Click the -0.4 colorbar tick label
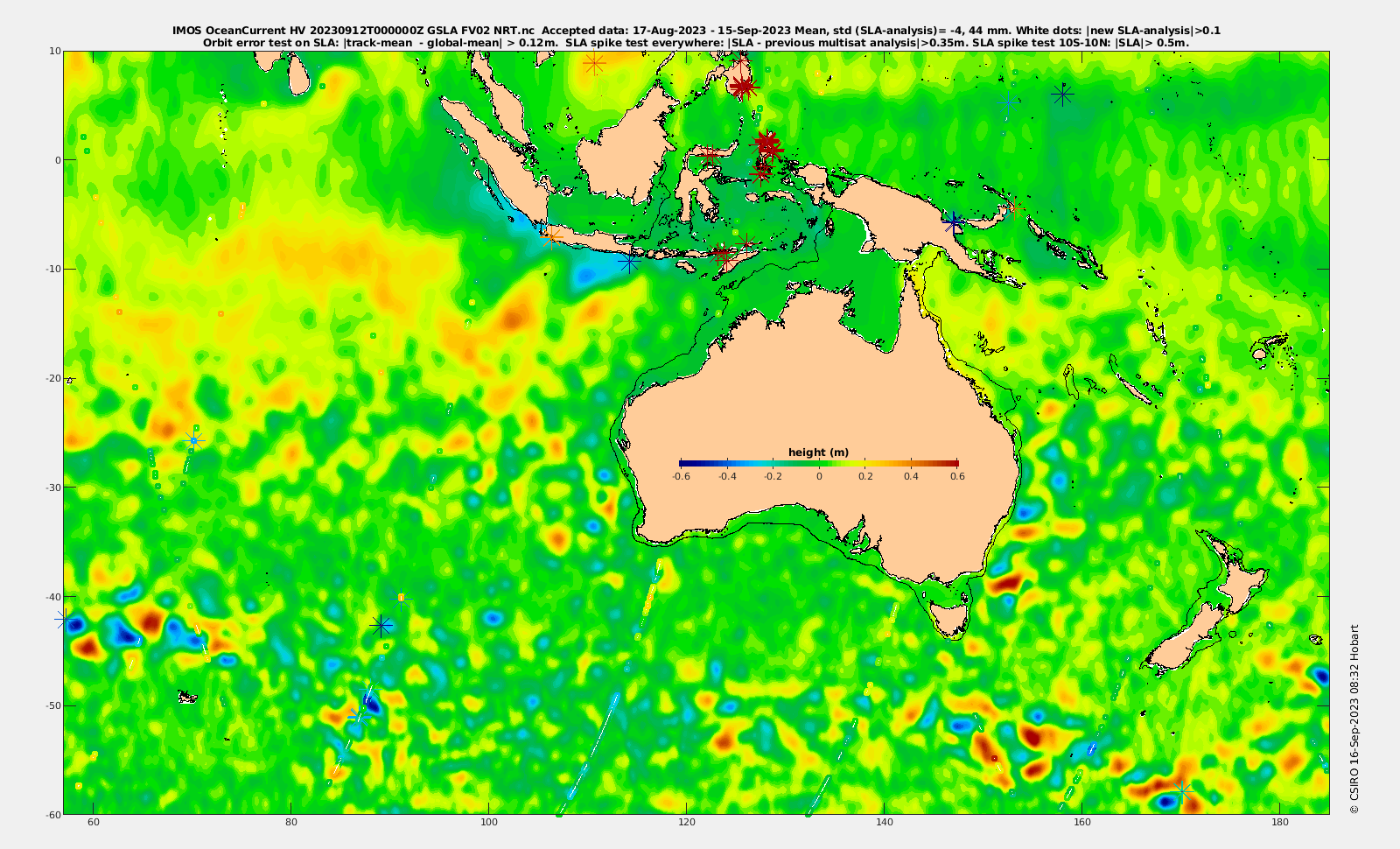Viewport: 1400px width, 849px height. coord(726,476)
